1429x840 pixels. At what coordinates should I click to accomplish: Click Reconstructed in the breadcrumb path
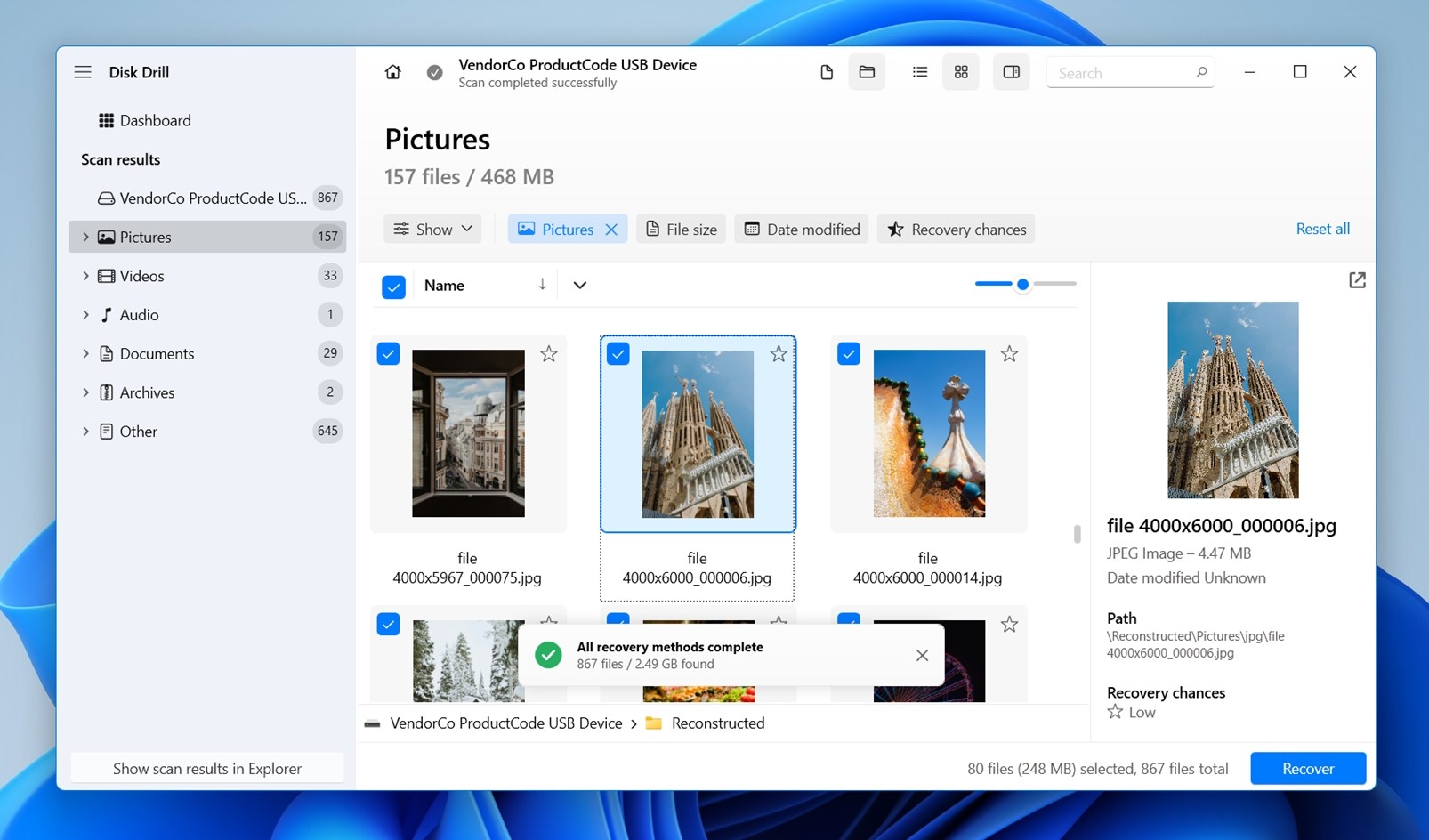(x=718, y=723)
